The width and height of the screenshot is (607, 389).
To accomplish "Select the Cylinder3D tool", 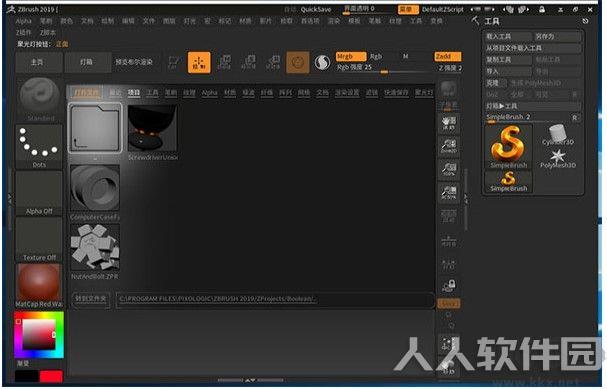I will (x=558, y=135).
